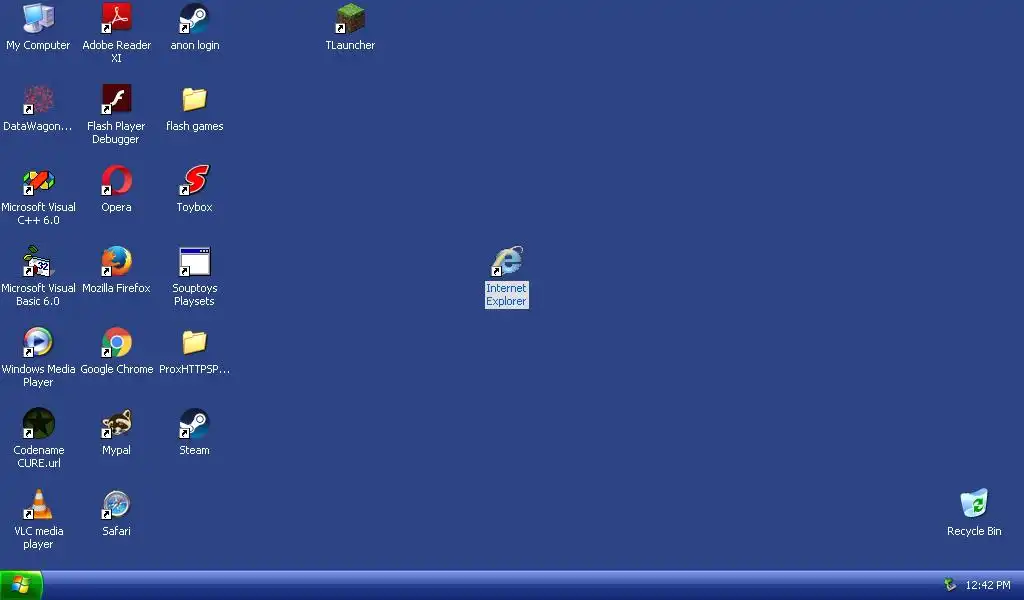Select the flash games folder
Image resolution: width=1024 pixels, height=600 pixels.
tap(195, 99)
